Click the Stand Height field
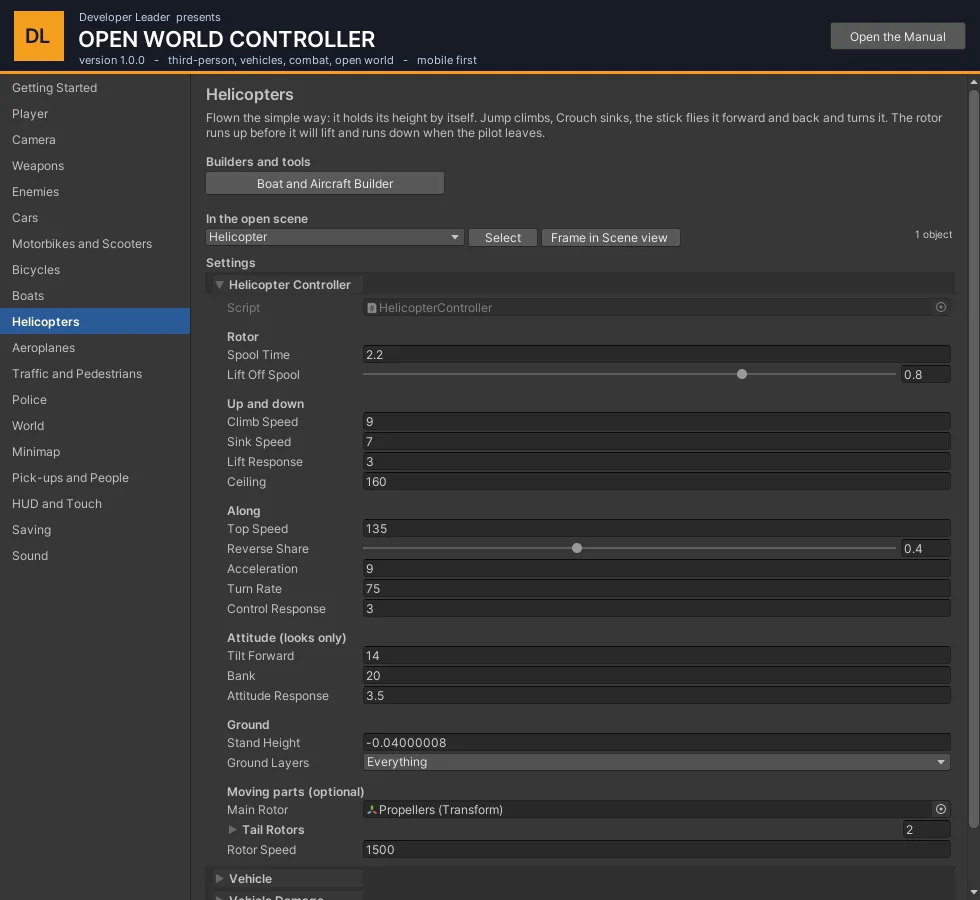 click(656, 742)
